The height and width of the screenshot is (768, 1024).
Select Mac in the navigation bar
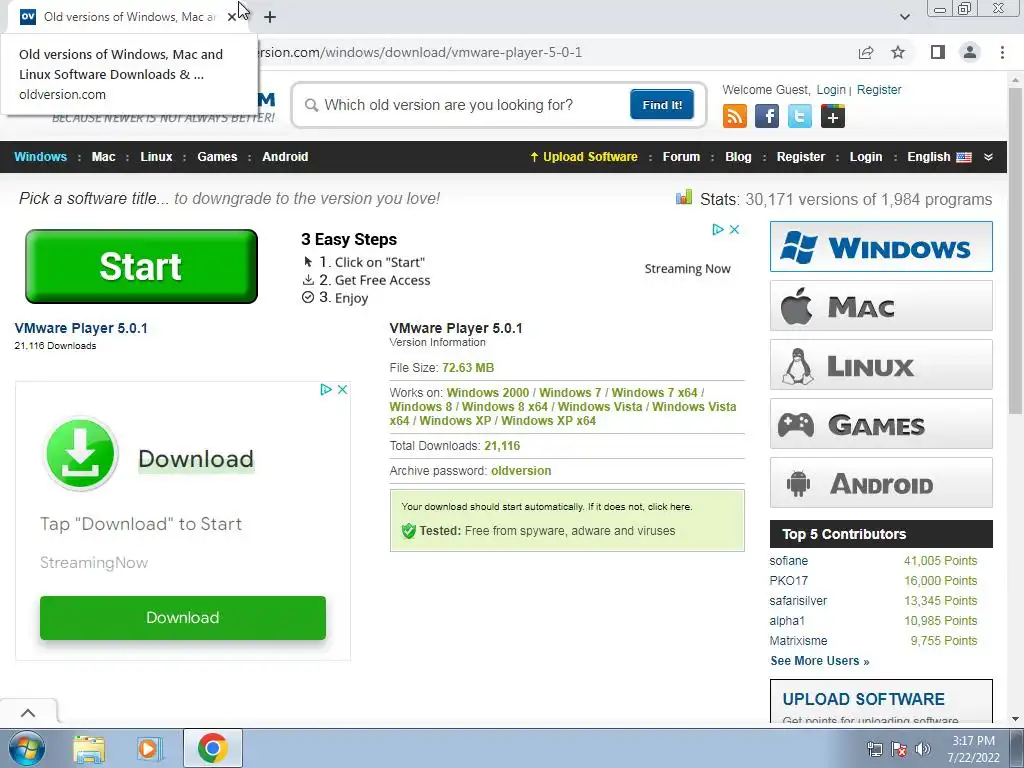click(103, 157)
